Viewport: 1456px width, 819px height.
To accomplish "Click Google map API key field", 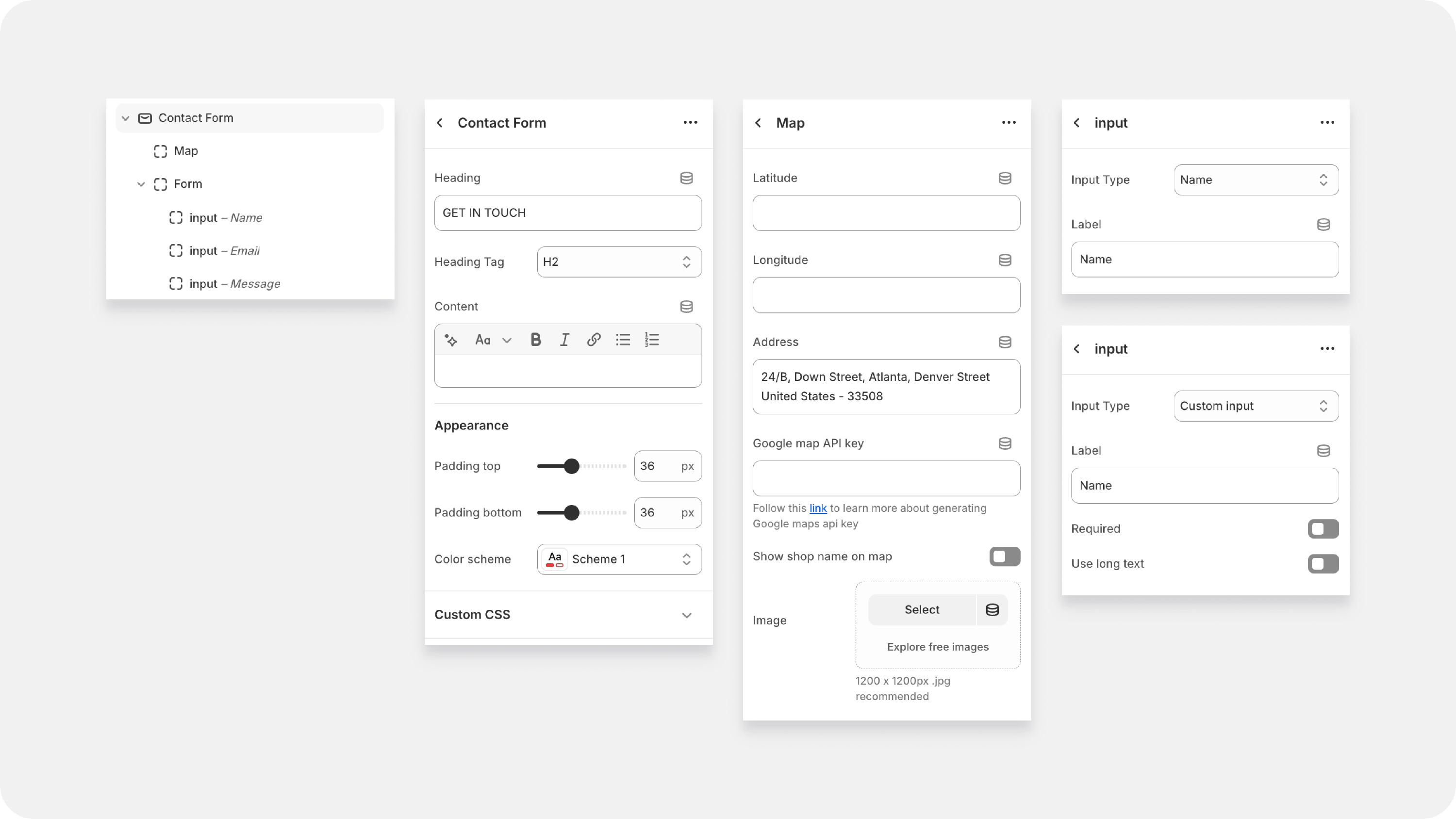I will coord(886,478).
